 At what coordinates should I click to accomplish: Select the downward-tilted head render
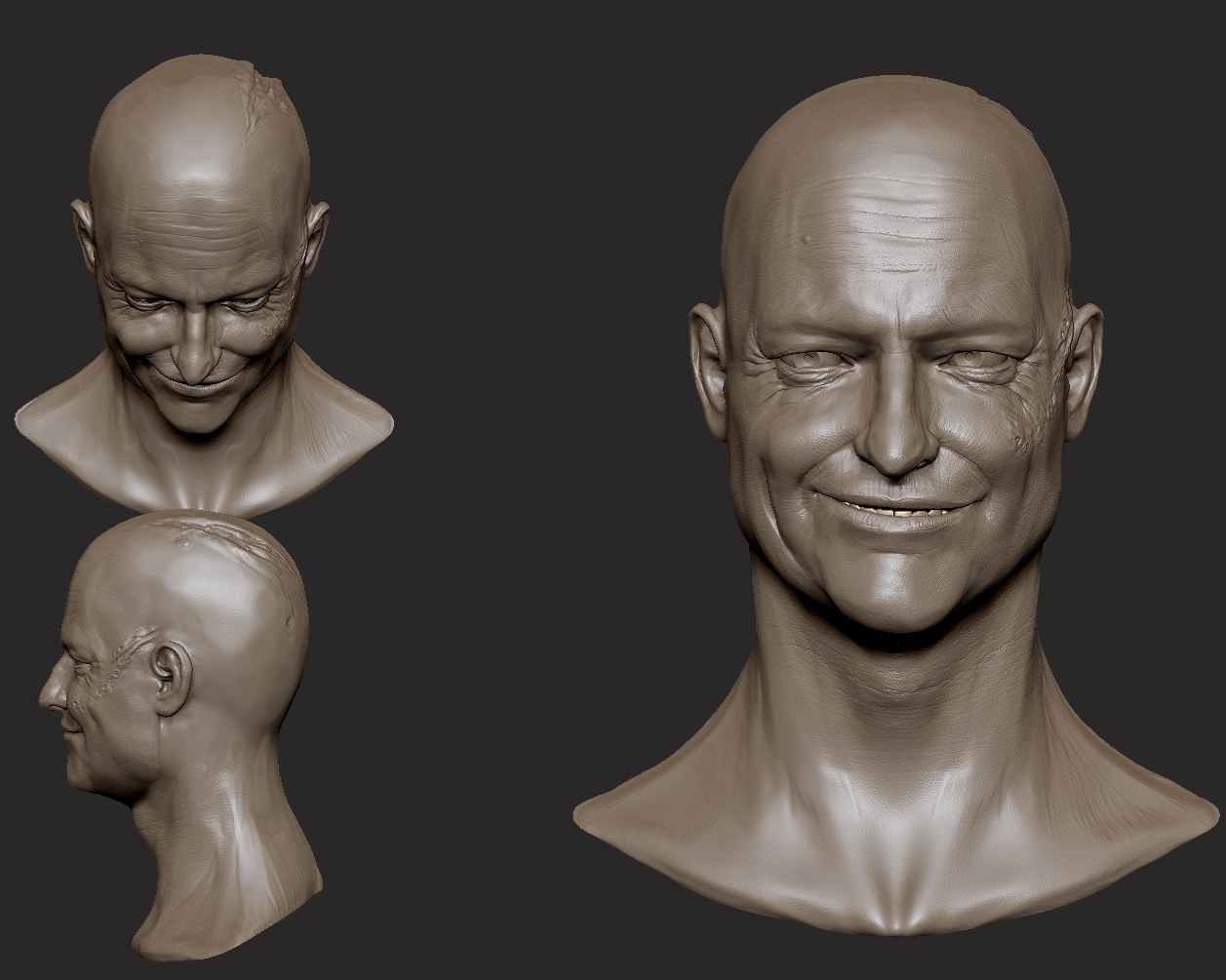coord(203,283)
